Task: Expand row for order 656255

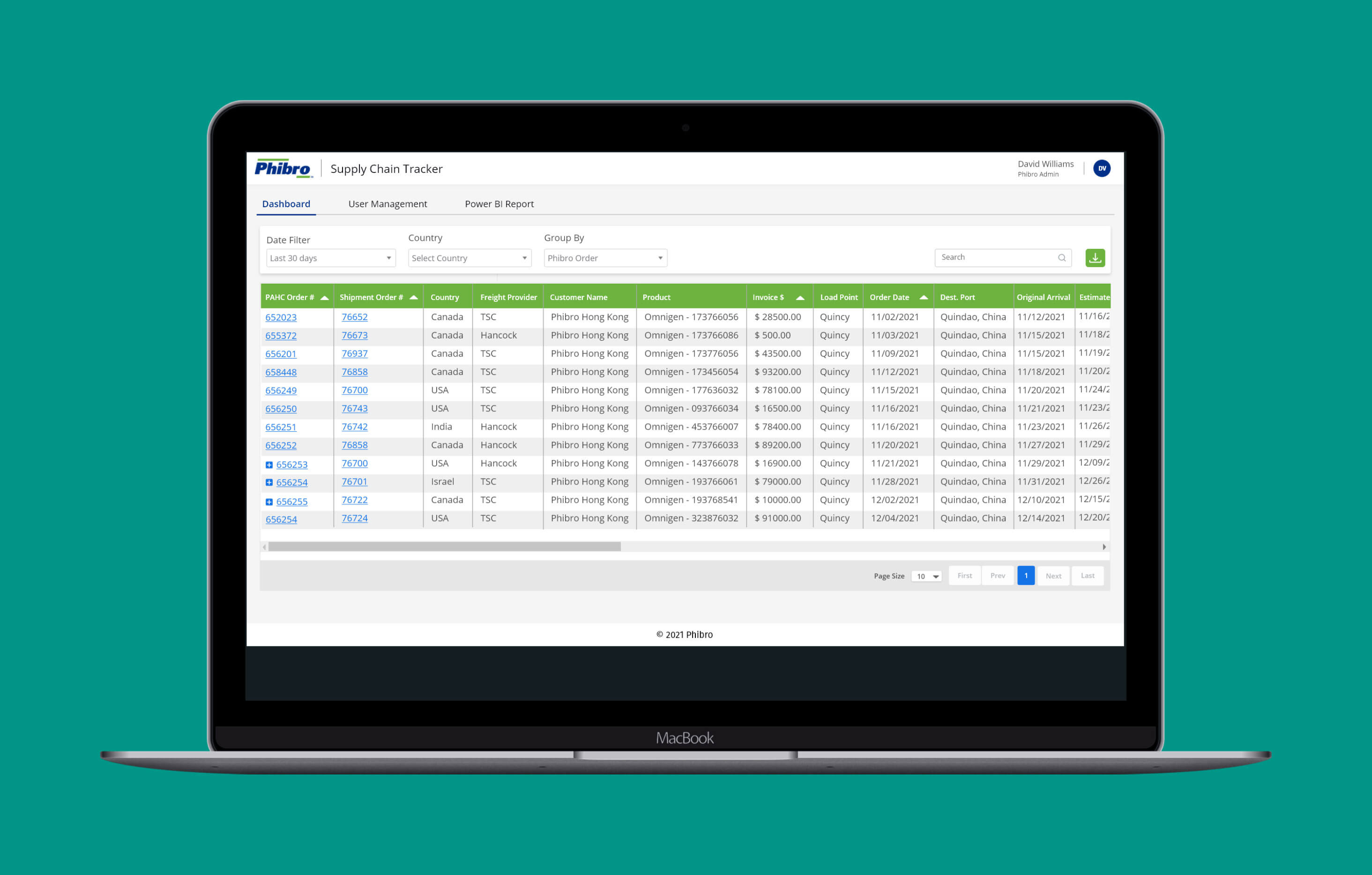Action: point(269,501)
